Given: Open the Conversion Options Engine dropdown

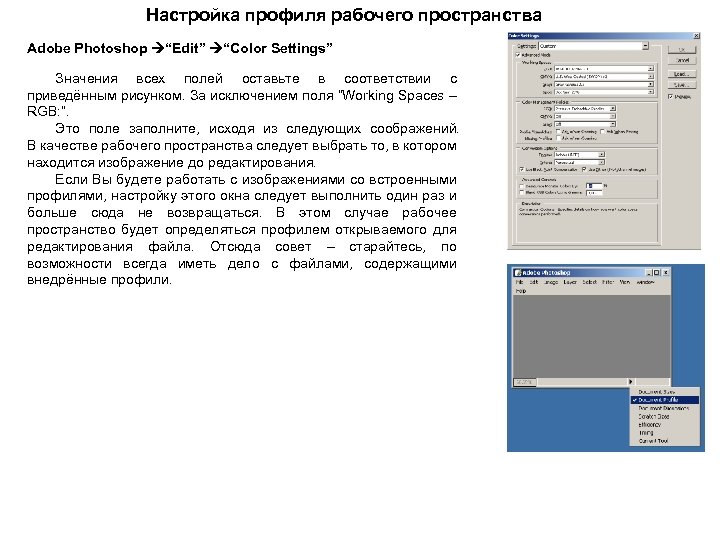Looking at the screenshot, I should click(x=579, y=155).
